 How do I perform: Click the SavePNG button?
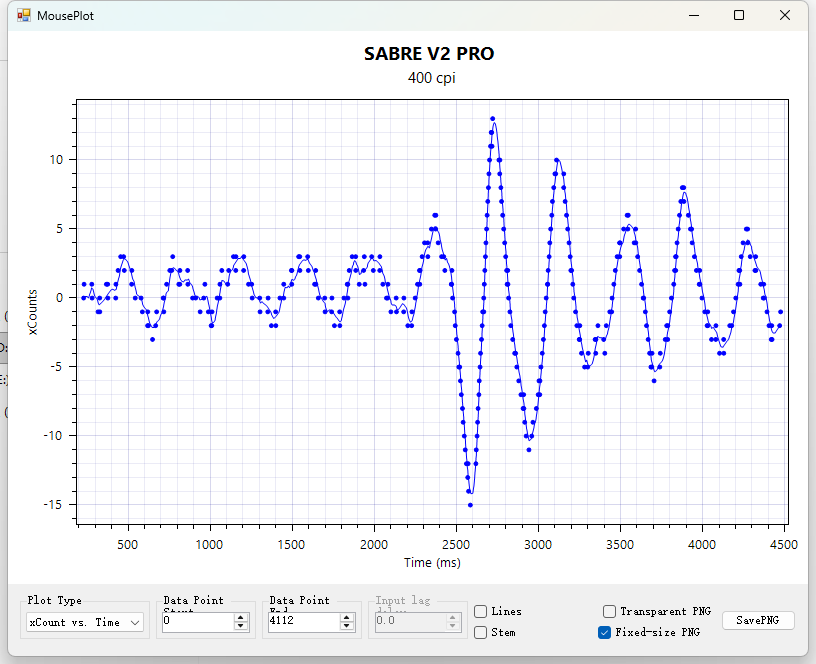coord(758,620)
